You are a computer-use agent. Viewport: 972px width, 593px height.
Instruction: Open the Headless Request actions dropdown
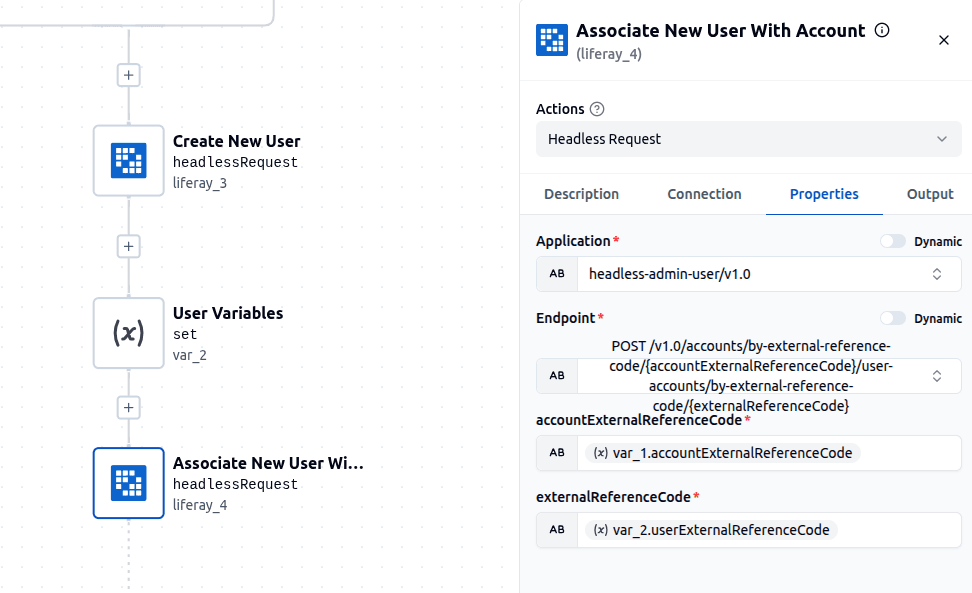748,139
